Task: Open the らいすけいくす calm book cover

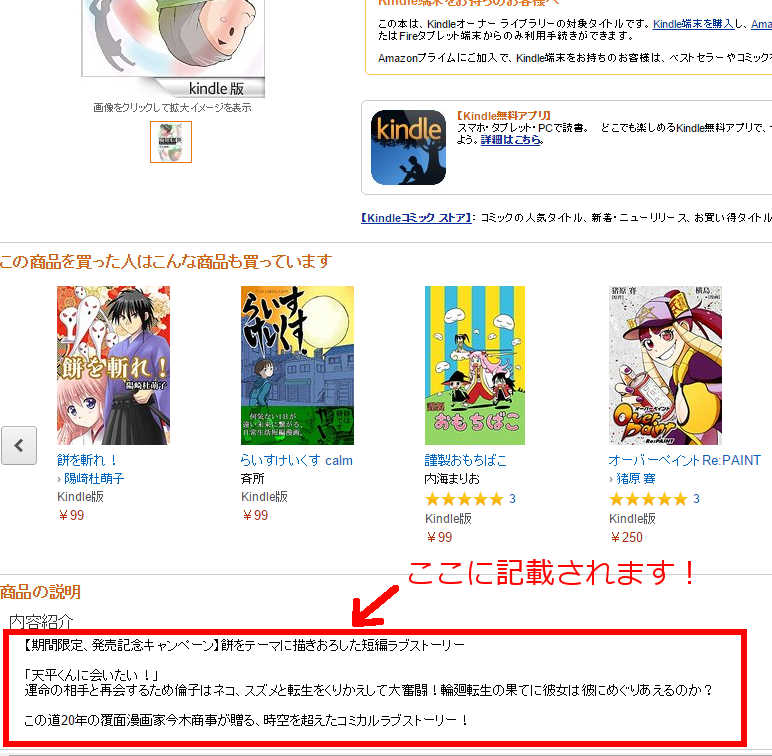Action: click(297, 365)
